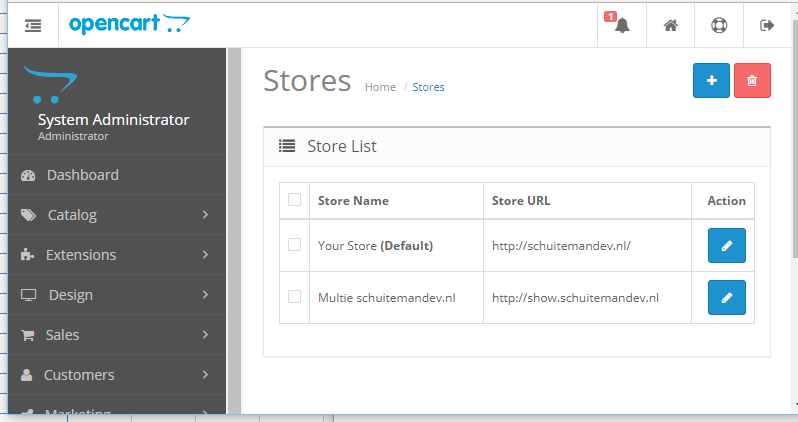The width and height of the screenshot is (798, 422).
Task: Collapse the sidebar with the menu toggle icon
Action: coord(33,25)
